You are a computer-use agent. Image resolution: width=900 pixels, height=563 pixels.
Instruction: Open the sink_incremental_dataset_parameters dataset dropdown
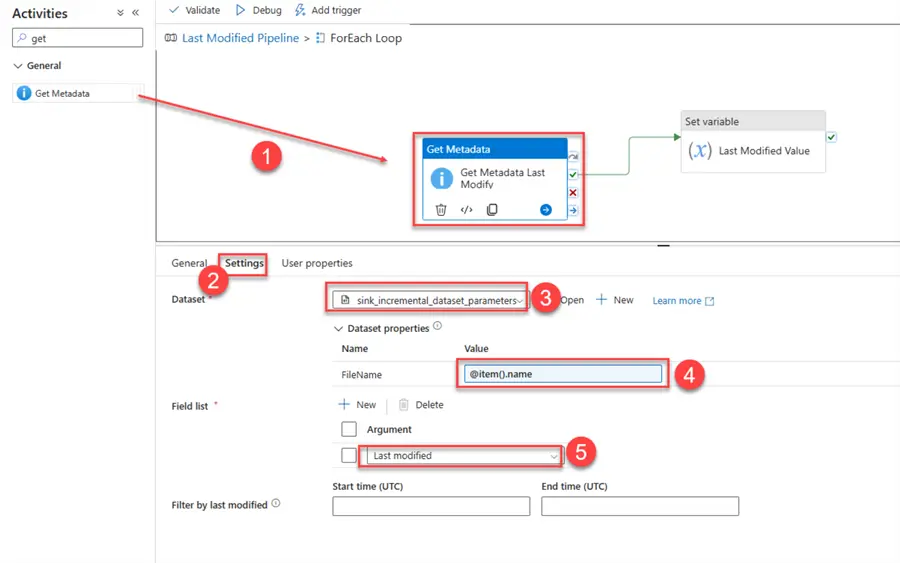coord(429,300)
